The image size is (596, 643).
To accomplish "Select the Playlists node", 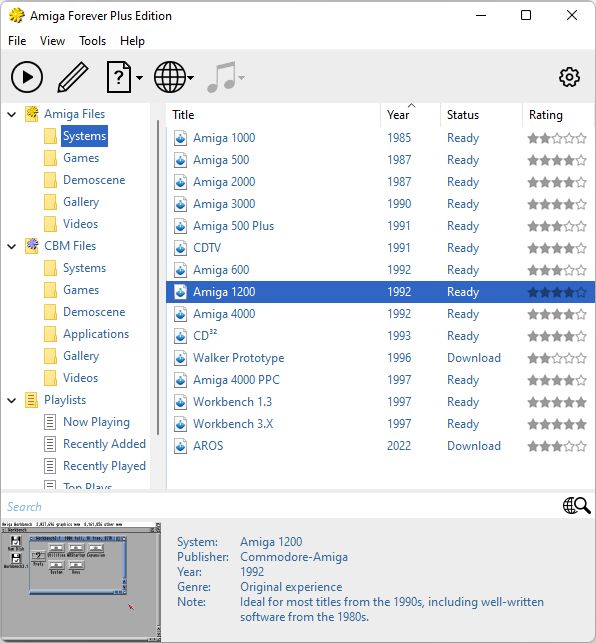I will [65, 400].
